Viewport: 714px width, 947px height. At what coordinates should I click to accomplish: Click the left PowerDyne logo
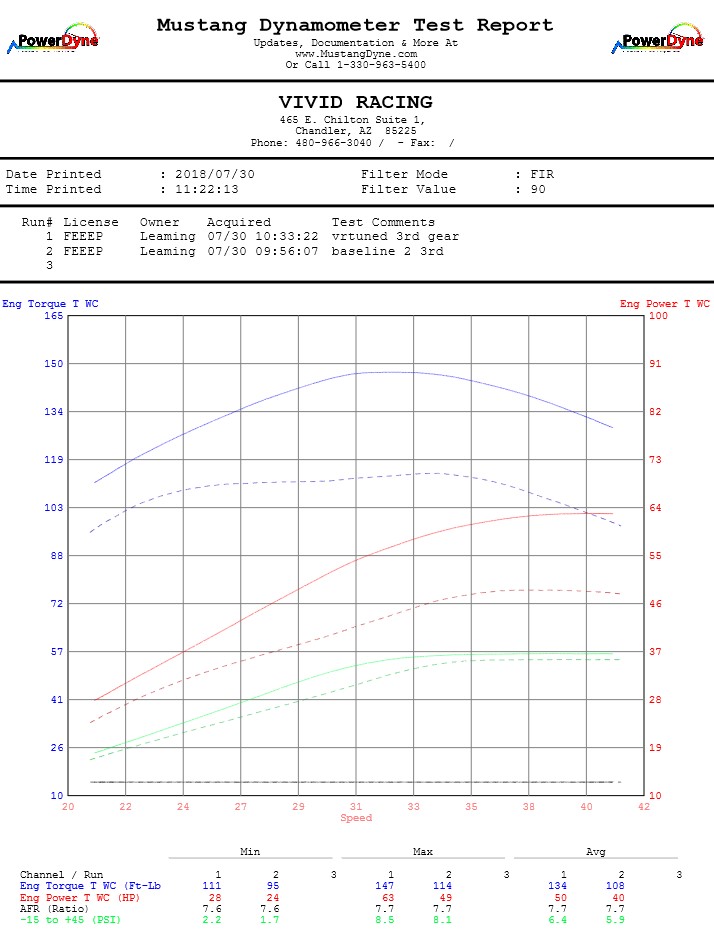coord(53,39)
